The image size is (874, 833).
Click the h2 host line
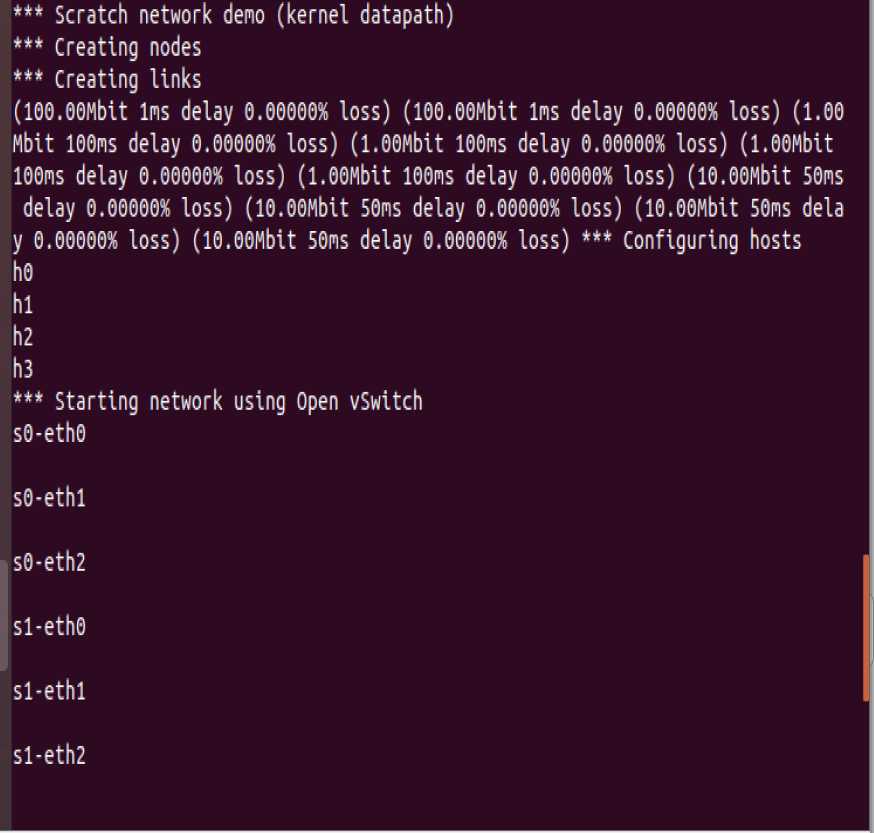click(x=23, y=337)
